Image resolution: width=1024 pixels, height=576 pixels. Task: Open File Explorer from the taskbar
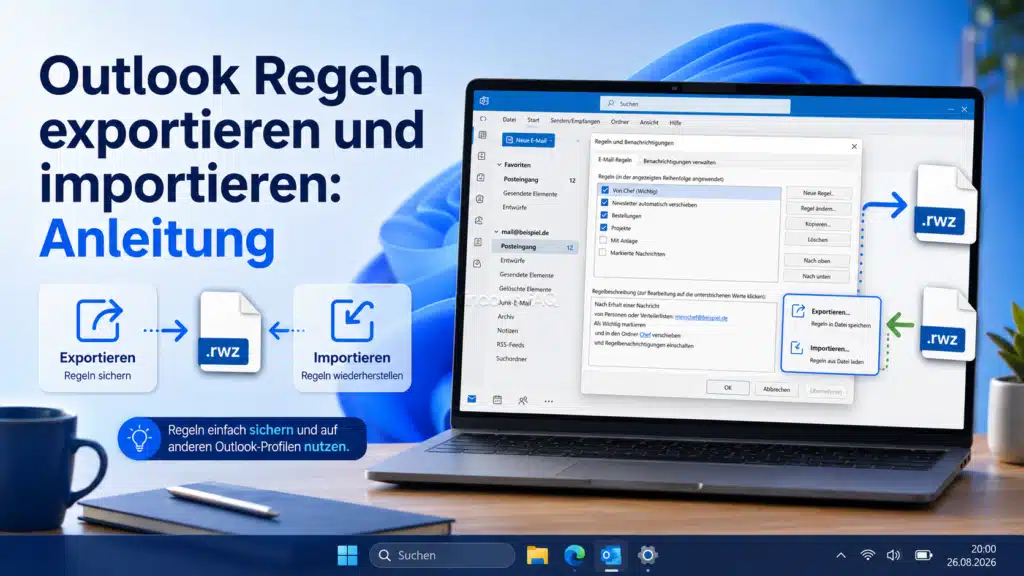(537, 555)
